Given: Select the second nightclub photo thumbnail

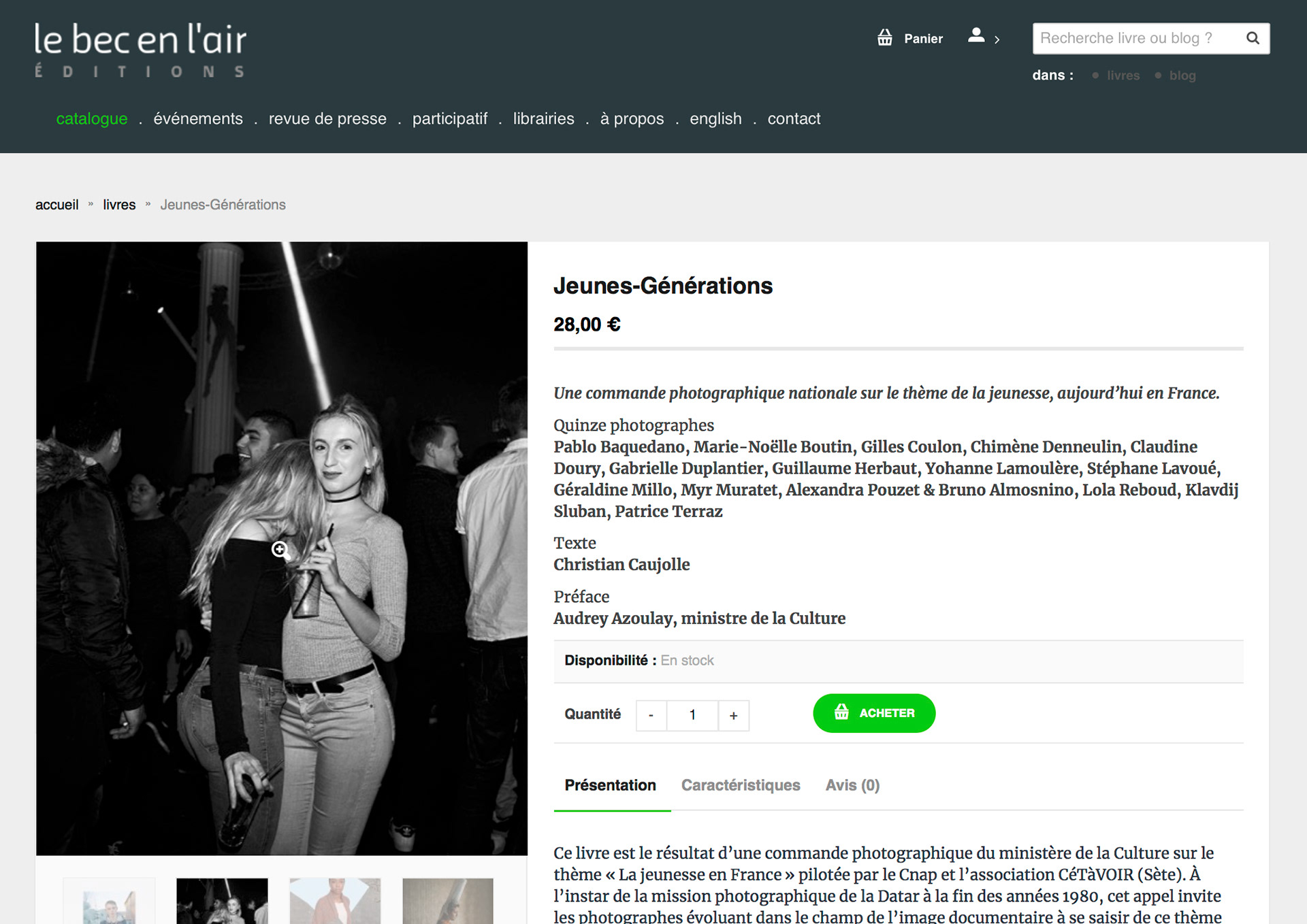Looking at the screenshot, I should [x=222, y=900].
